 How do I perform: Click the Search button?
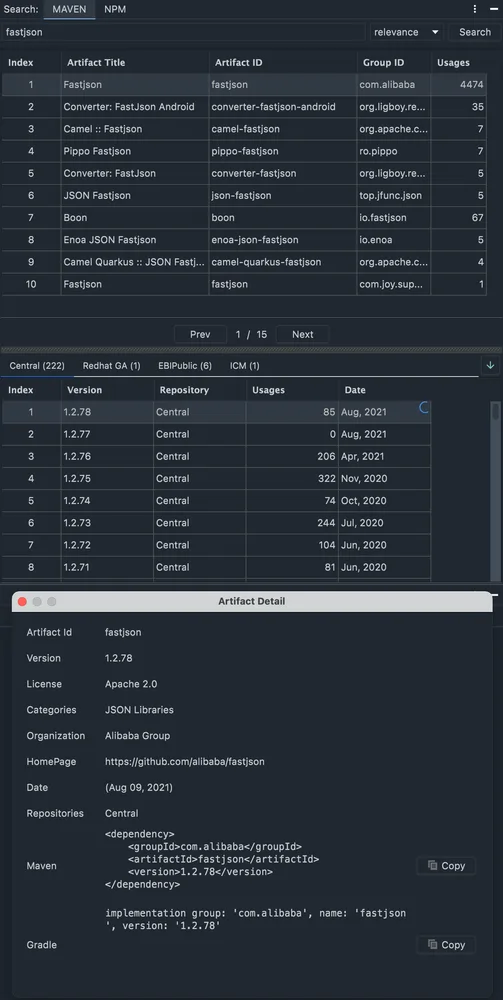(x=475, y=32)
